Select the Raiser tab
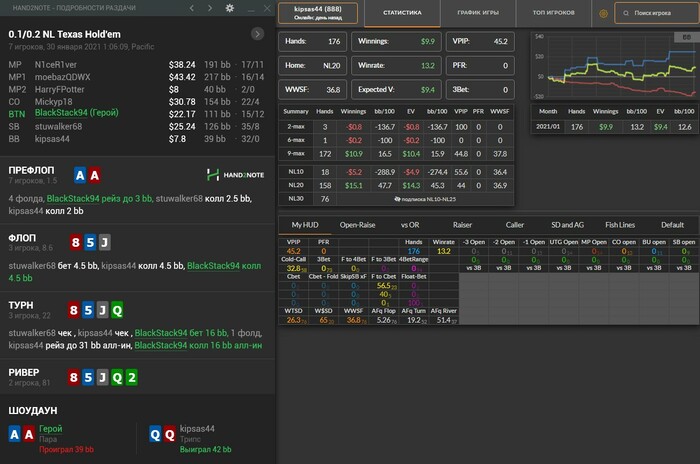Image resolution: width=700 pixels, height=464 pixels. [x=462, y=225]
